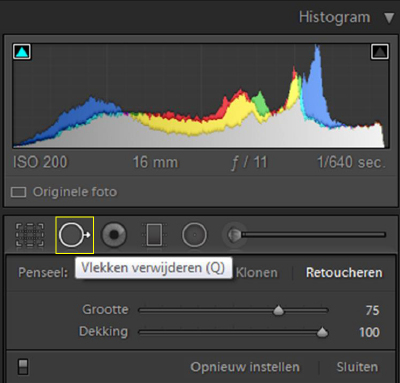Select the Red eye correction tool
The height and width of the screenshot is (383, 400).
pyautogui.click(x=114, y=235)
